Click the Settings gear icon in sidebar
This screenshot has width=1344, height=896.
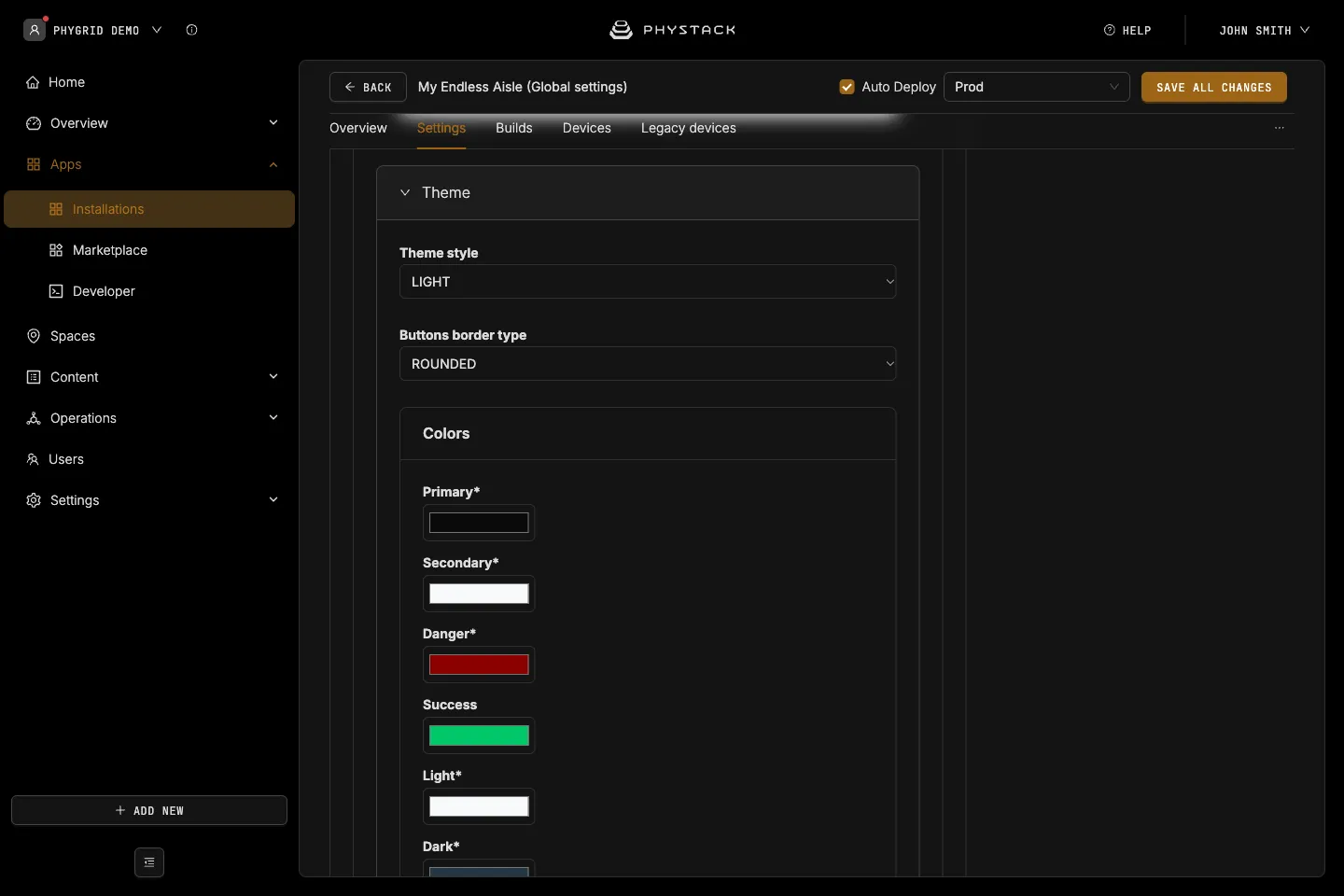pos(34,500)
